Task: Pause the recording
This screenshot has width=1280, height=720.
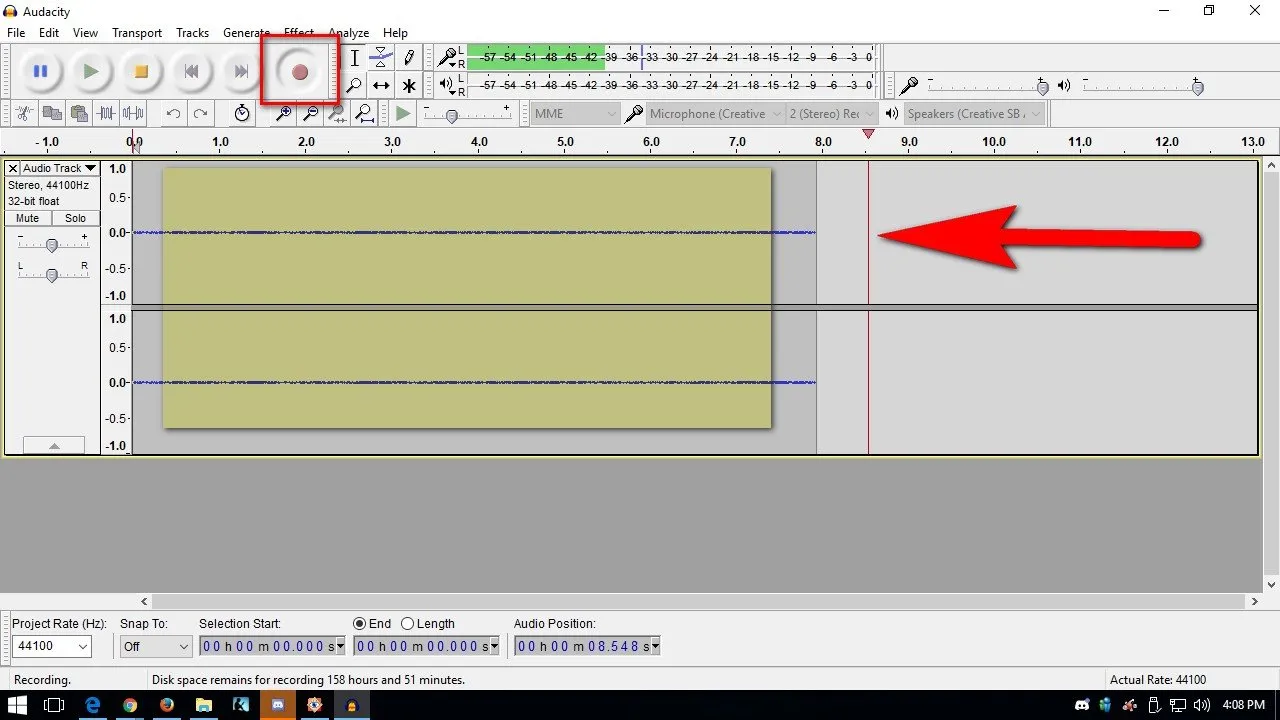Action: [x=41, y=72]
